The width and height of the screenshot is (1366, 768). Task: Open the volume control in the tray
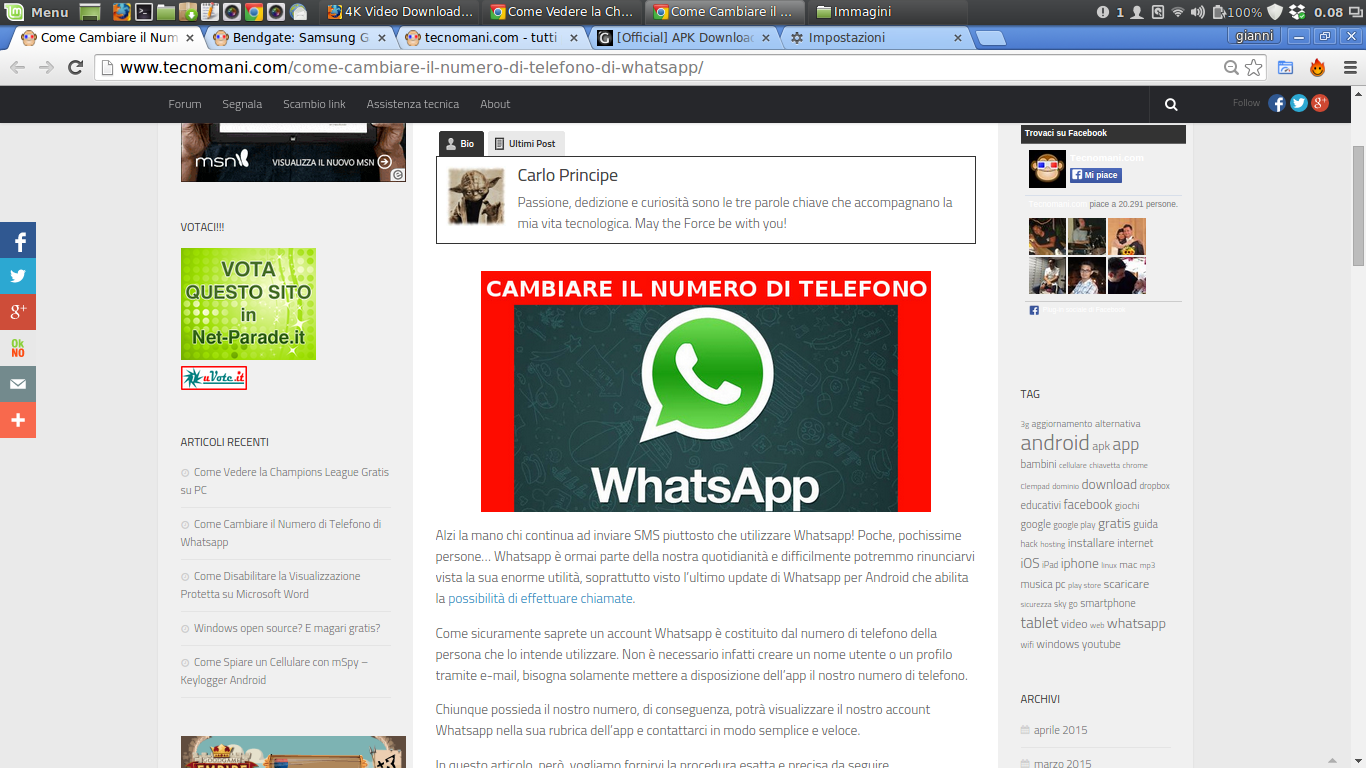click(1198, 12)
